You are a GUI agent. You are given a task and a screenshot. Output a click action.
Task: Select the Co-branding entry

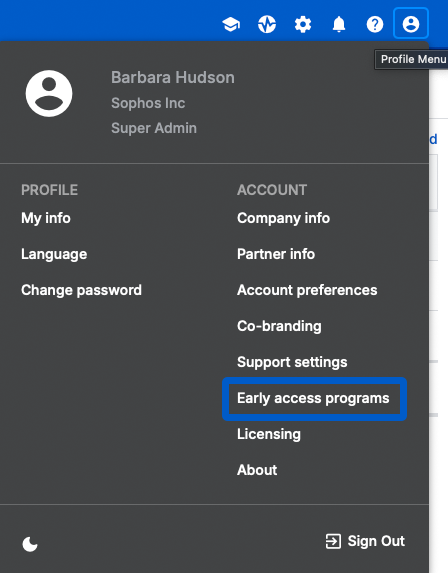coord(279,326)
